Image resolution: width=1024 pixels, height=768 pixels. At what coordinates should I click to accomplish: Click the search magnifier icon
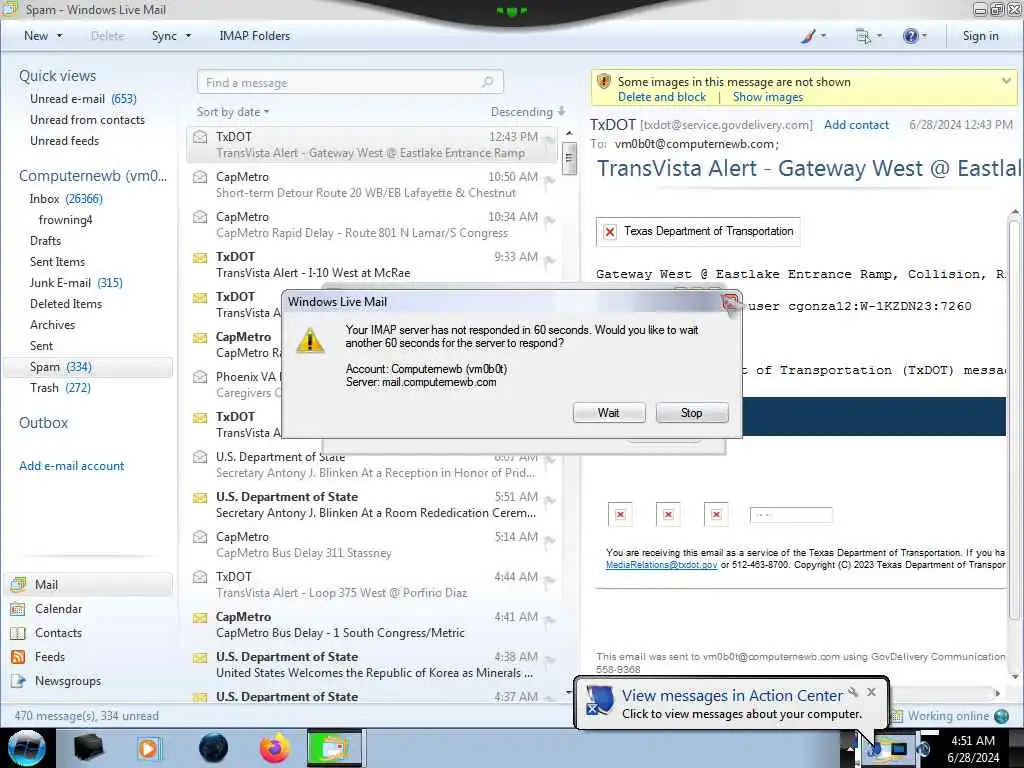(x=487, y=82)
